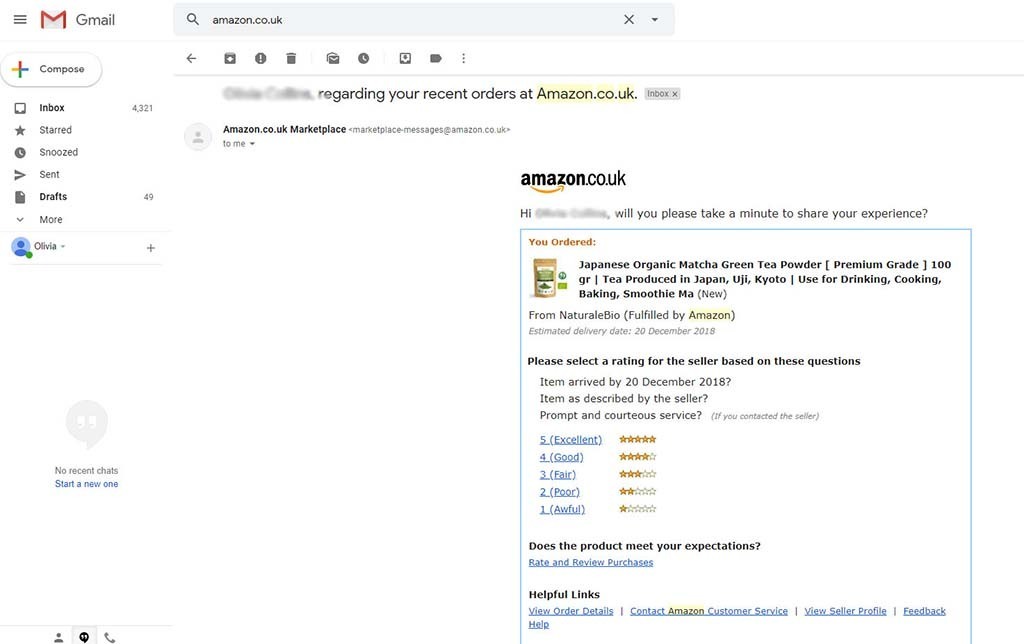Open the search options dropdown arrow
The width and height of the screenshot is (1024, 644).
654,20
